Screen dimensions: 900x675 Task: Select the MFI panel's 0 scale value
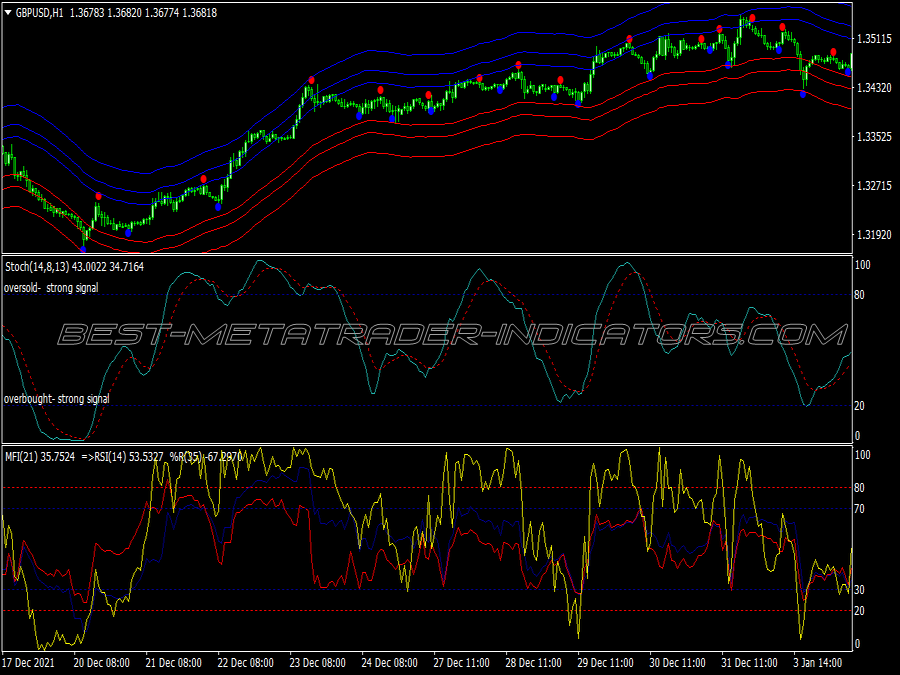[858, 644]
